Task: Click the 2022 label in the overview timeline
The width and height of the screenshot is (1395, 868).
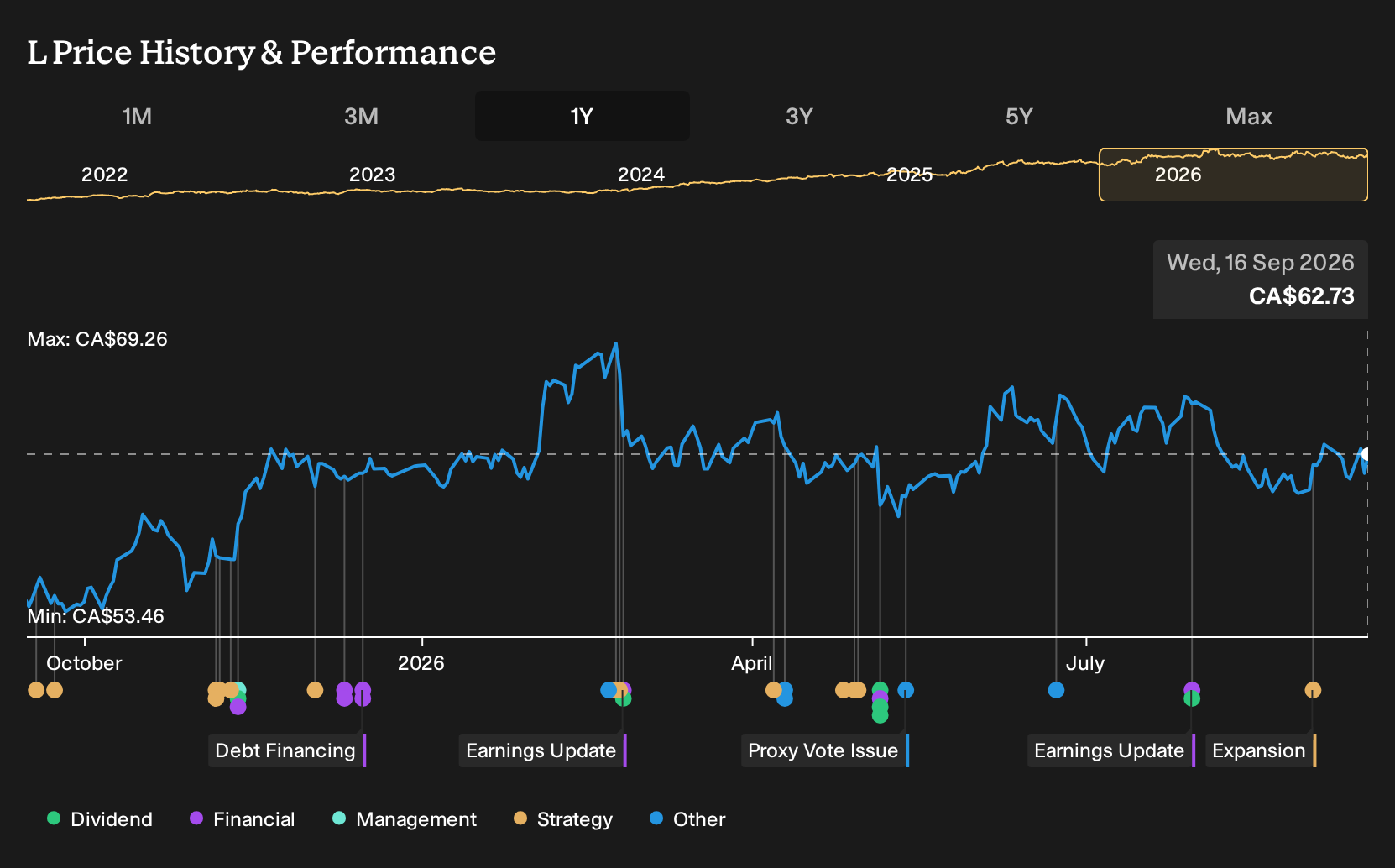Action: point(104,175)
